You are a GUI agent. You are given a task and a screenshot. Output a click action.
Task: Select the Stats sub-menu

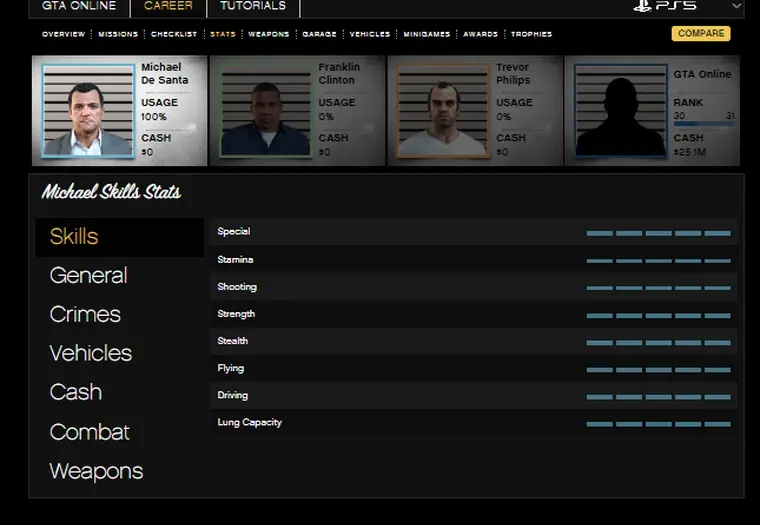[x=223, y=34]
